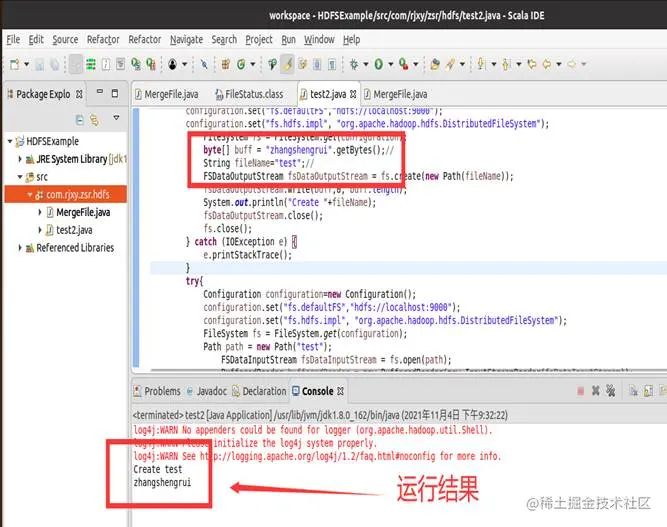This screenshot has height=527, width=667.
Task: Click Remove All Terminated Launches icon
Action: coord(610,391)
